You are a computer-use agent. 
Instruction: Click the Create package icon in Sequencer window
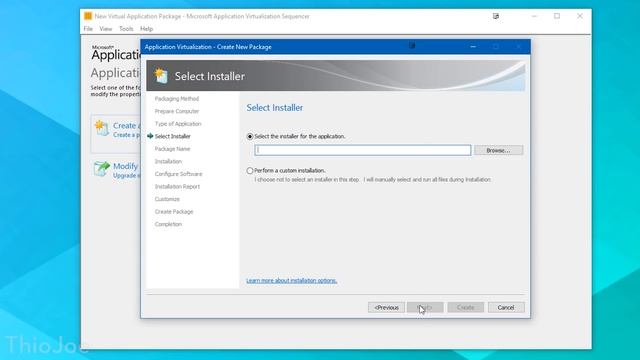click(x=101, y=129)
